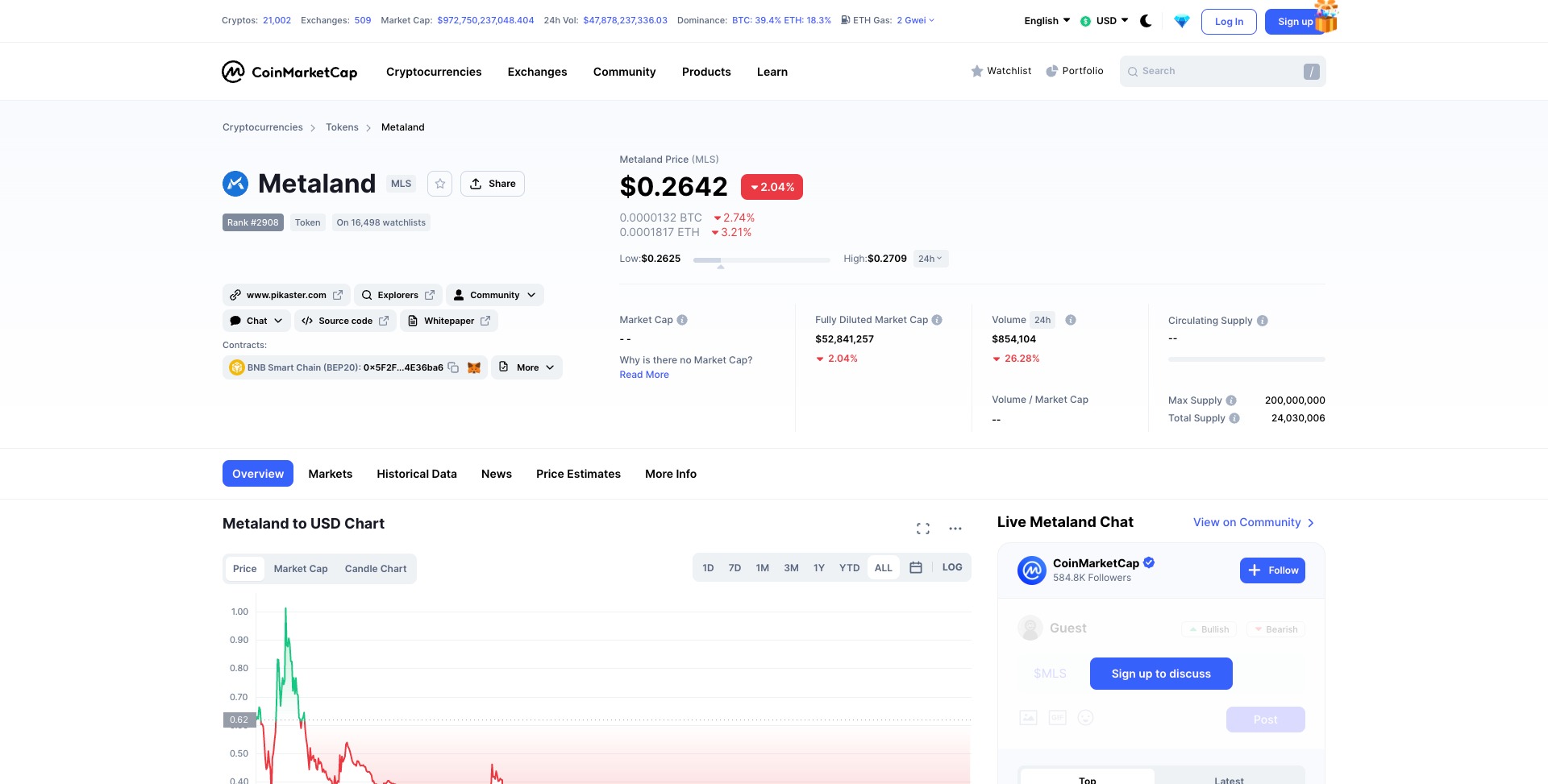Open the English language dropdown
Screen dimensions: 1548x784
pyautogui.click(x=1047, y=21)
